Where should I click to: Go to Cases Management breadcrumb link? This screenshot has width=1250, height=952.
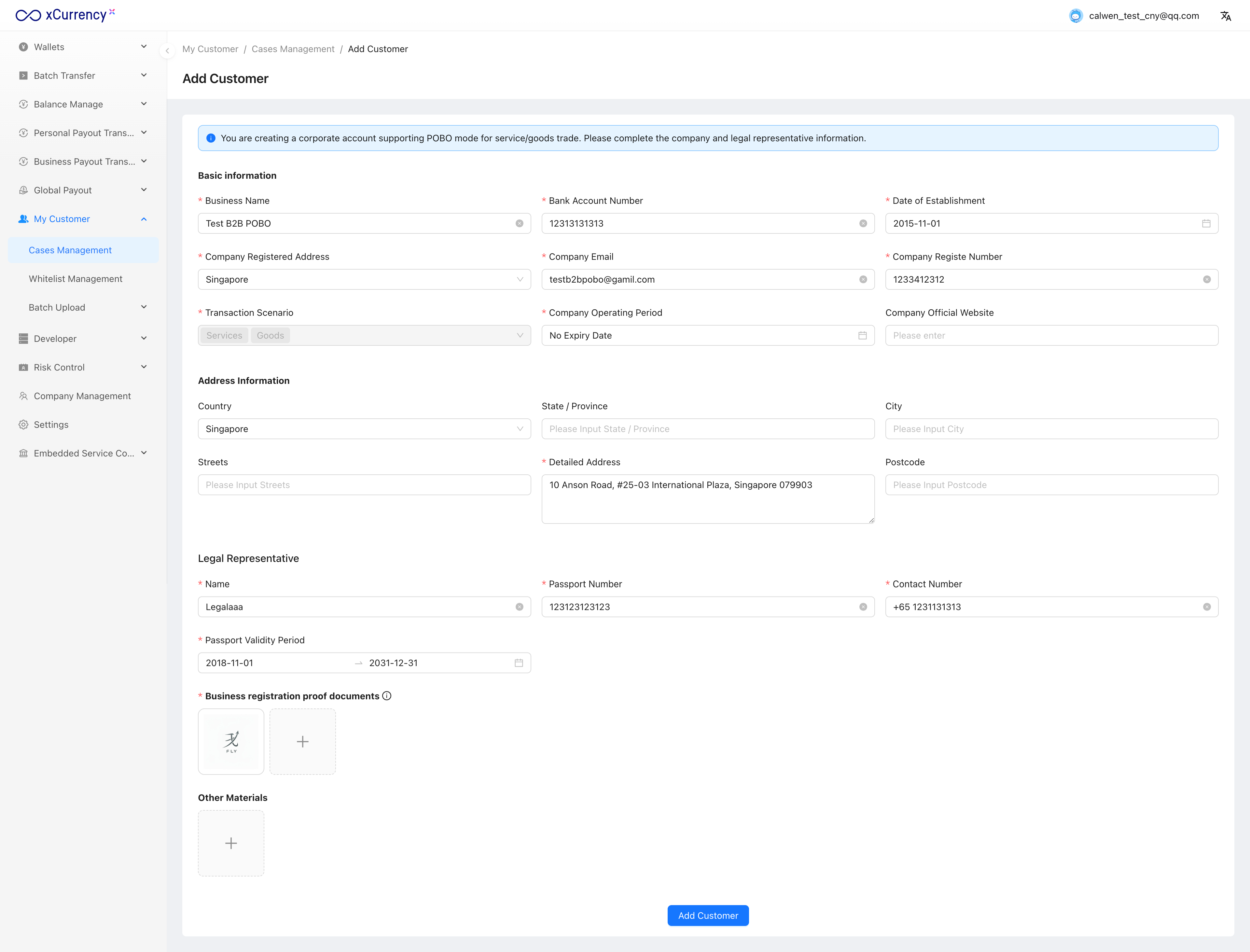[292, 49]
